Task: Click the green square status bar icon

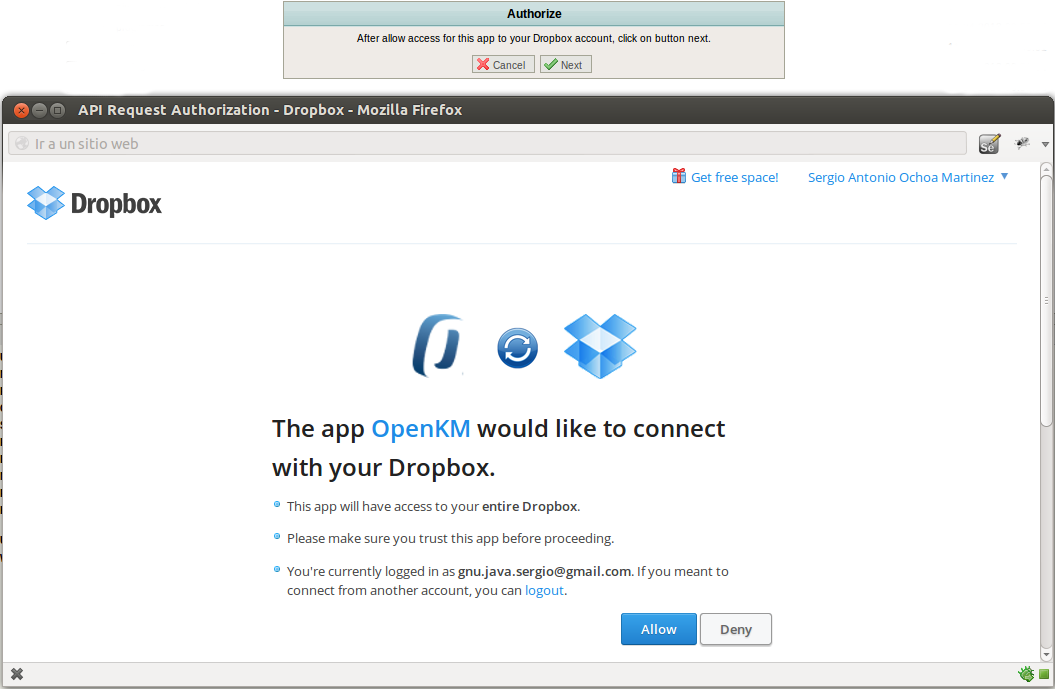Action: pos(1044,674)
